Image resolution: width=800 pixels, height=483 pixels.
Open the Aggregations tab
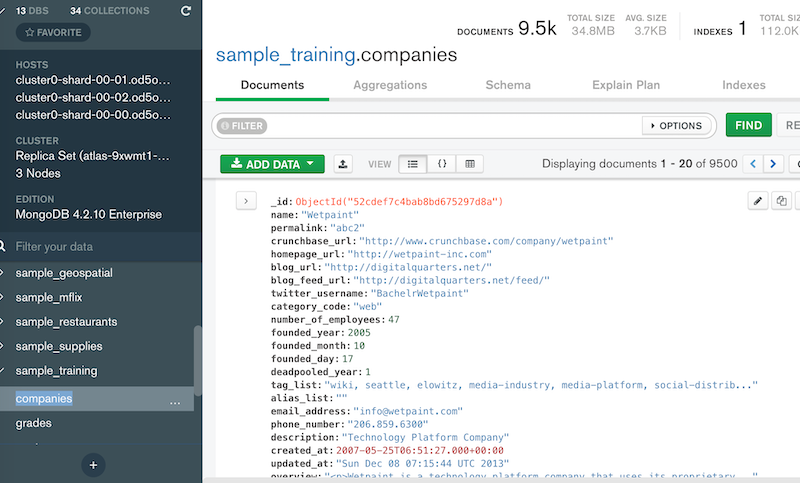click(390, 85)
